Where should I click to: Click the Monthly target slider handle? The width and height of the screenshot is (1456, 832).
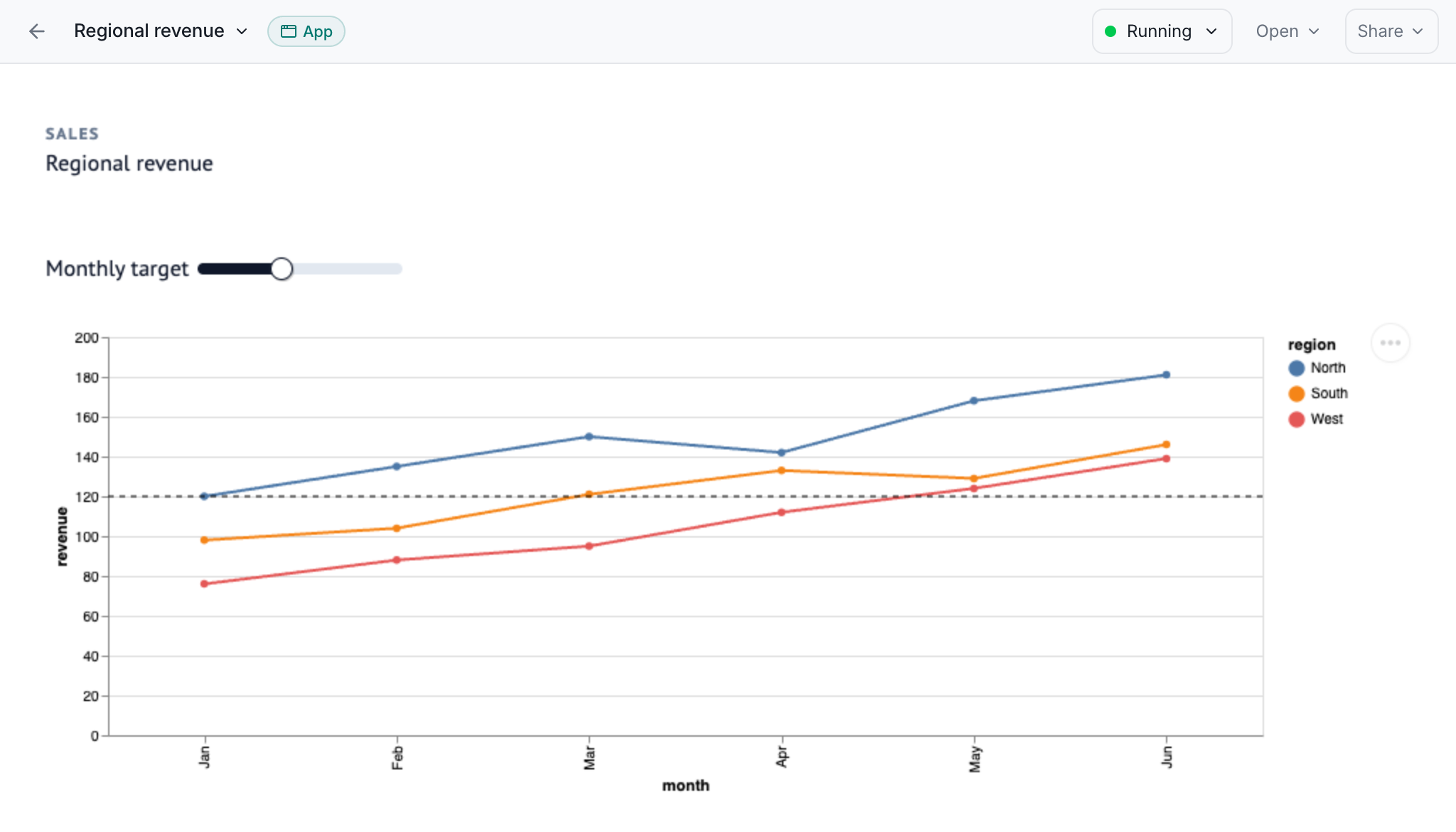[x=282, y=269]
